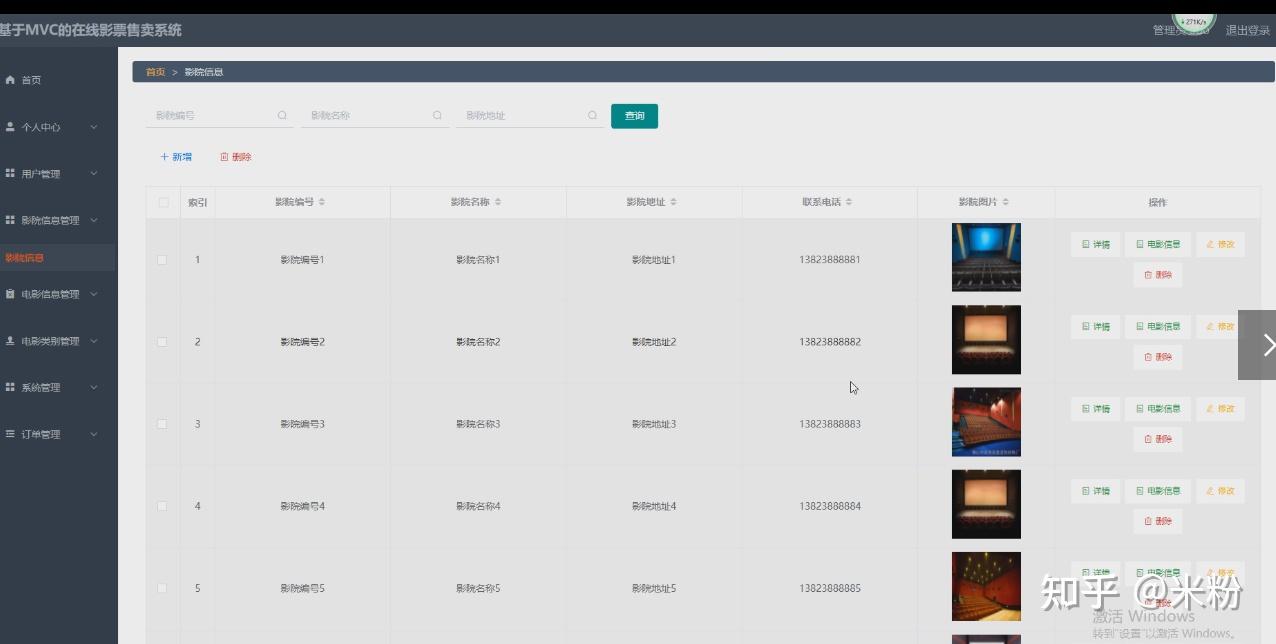Sort by 联系电话 column arrows
The image size is (1276, 644).
pyautogui.click(x=849, y=202)
